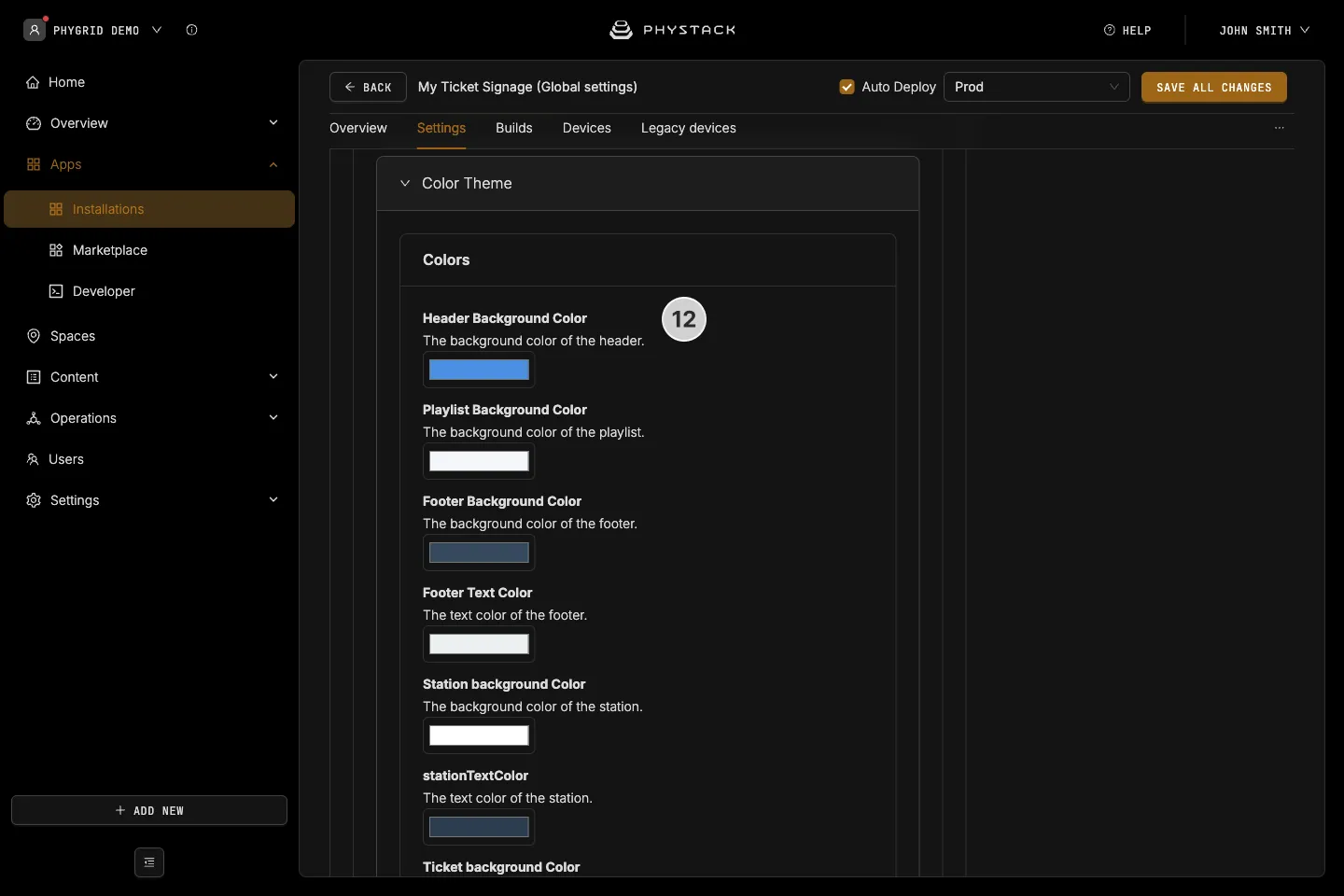The height and width of the screenshot is (896, 1344).
Task: Open Marketplace under Apps
Action: pyautogui.click(x=110, y=250)
